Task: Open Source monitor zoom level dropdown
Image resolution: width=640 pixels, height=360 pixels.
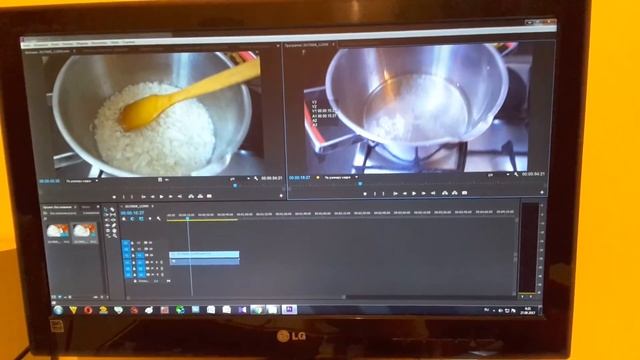Action: coord(82,181)
